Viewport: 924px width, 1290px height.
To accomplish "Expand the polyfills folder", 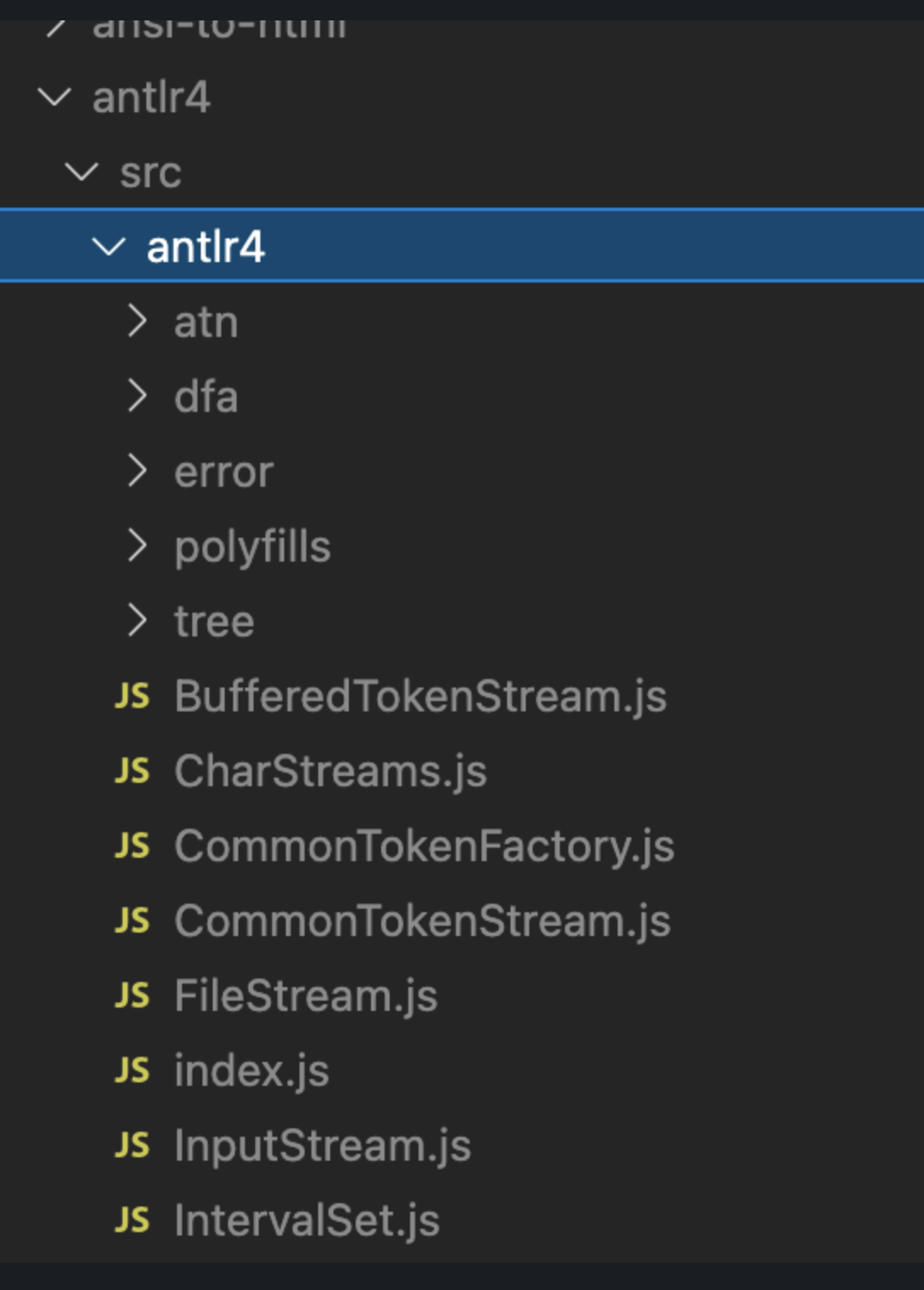I will (x=138, y=546).
